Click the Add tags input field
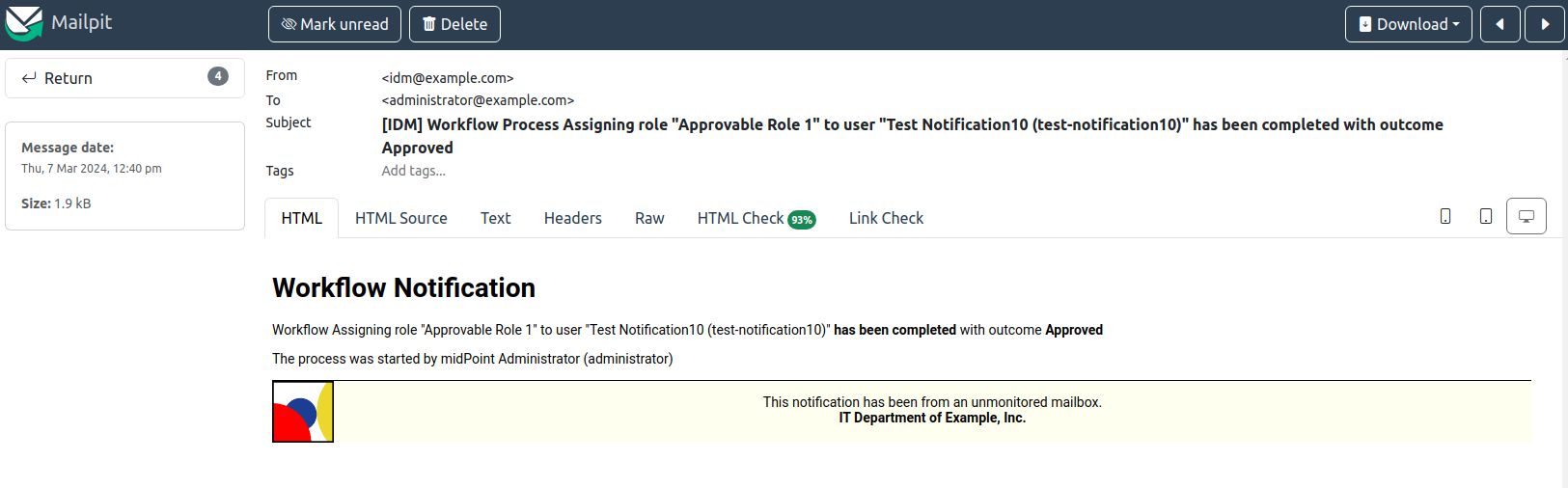1568x488 pixels. [x=413, y=171]
